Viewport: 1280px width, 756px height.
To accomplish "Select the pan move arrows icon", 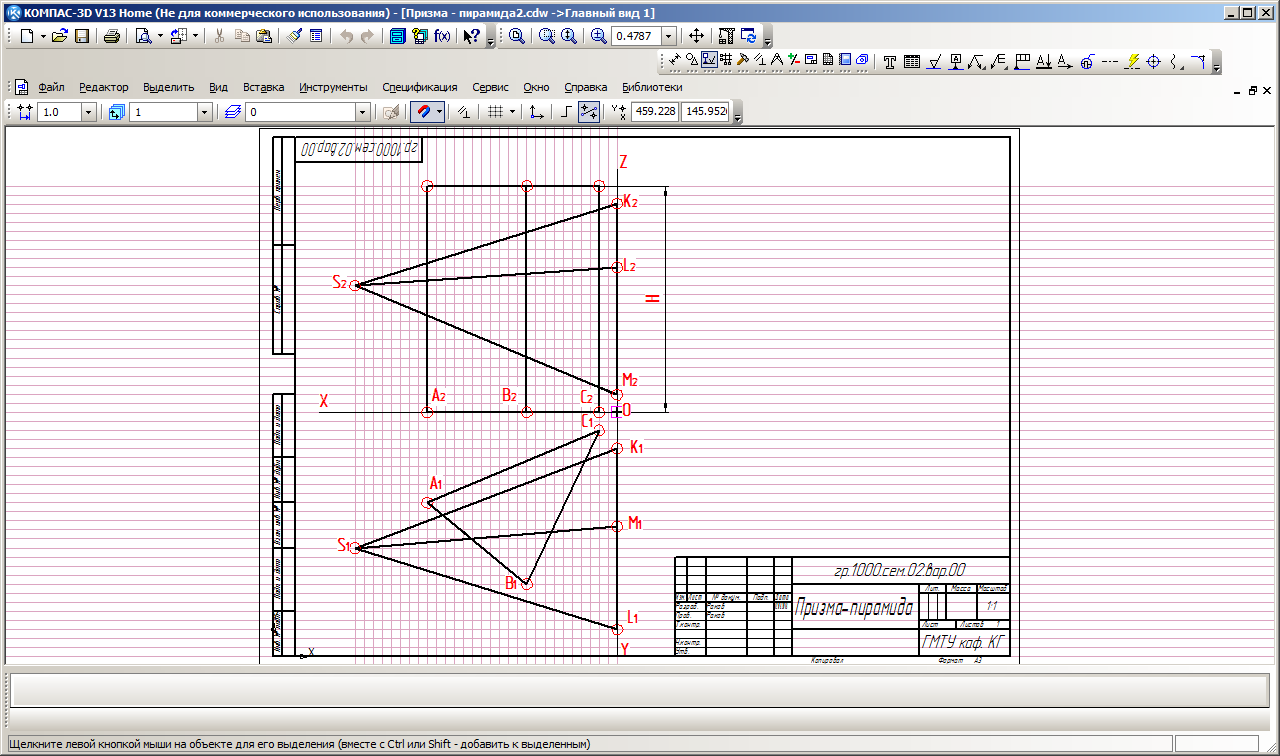I will pos(697,36).
